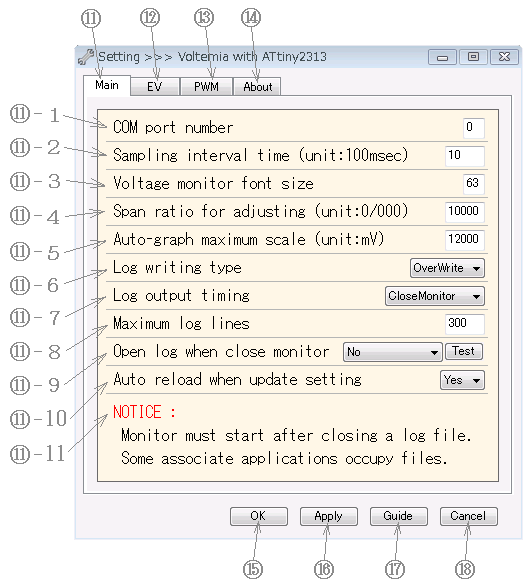The height and width of the screenshot is (582, 529).
Task: Expand Open log when close monitor dropdown
Action: click(393, 352)
